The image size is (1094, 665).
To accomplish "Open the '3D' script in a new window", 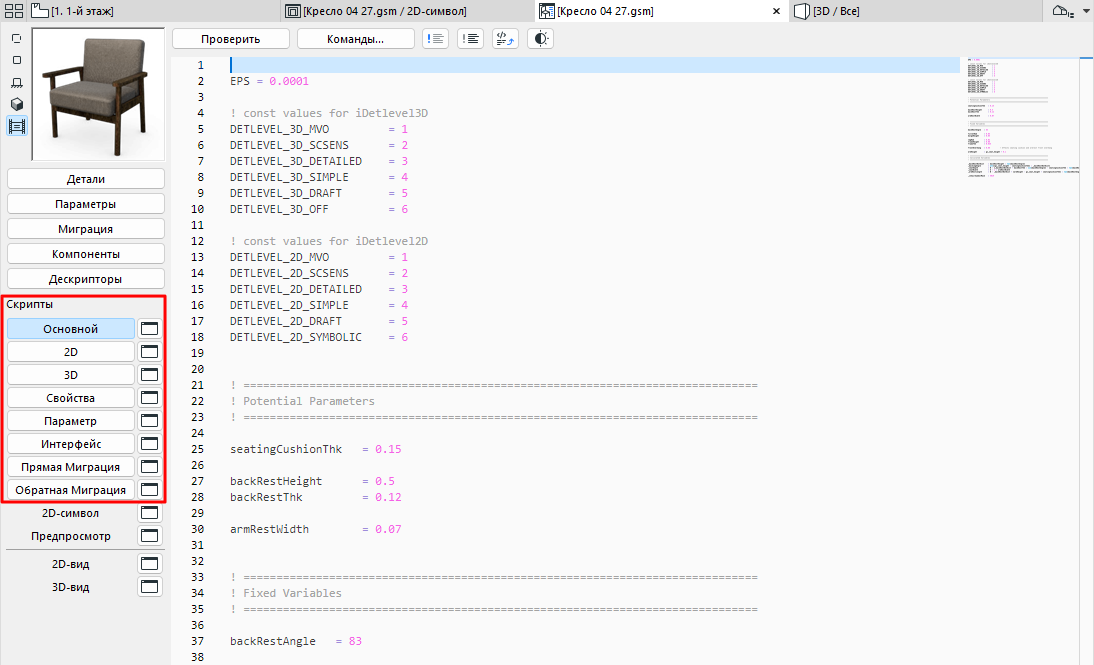I will (x=148, y=373).
